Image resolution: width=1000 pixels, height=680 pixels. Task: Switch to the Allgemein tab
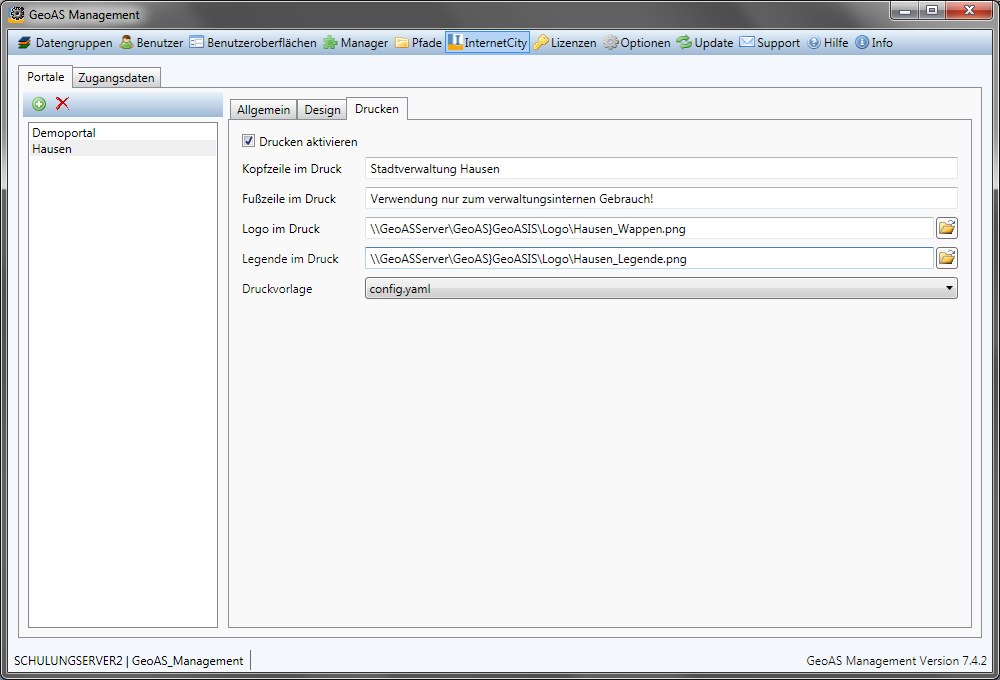[x=263, y=110]
